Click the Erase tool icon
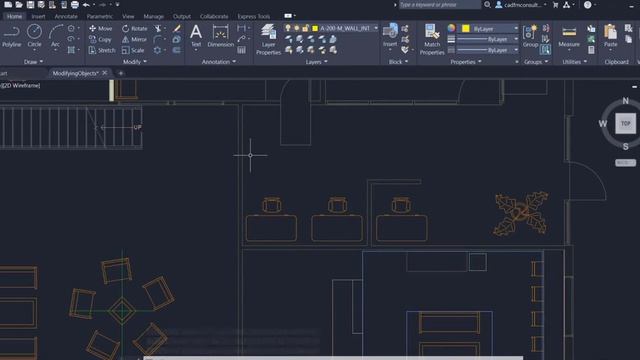The height and width of the screenshot is (360, 640). point(177,29)
